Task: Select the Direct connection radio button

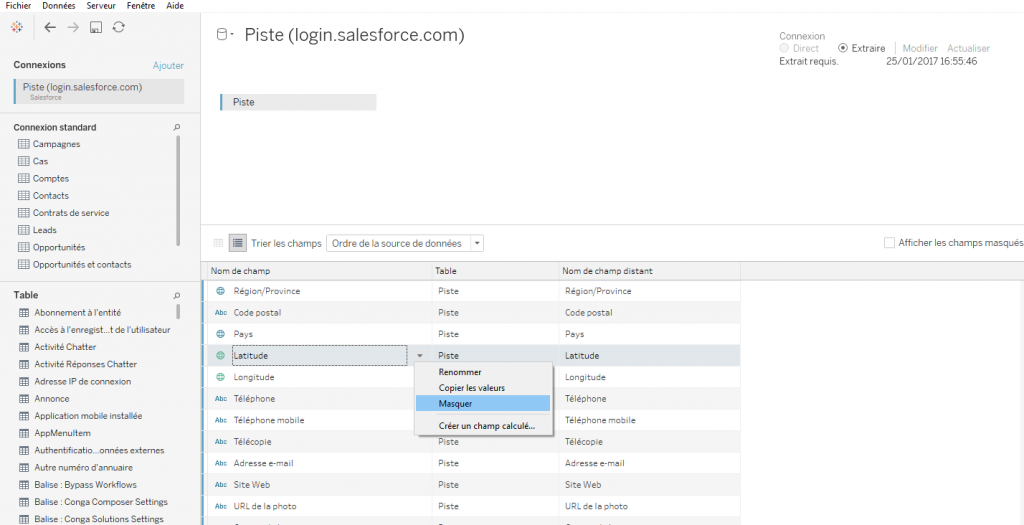Action: coord(784,48)
